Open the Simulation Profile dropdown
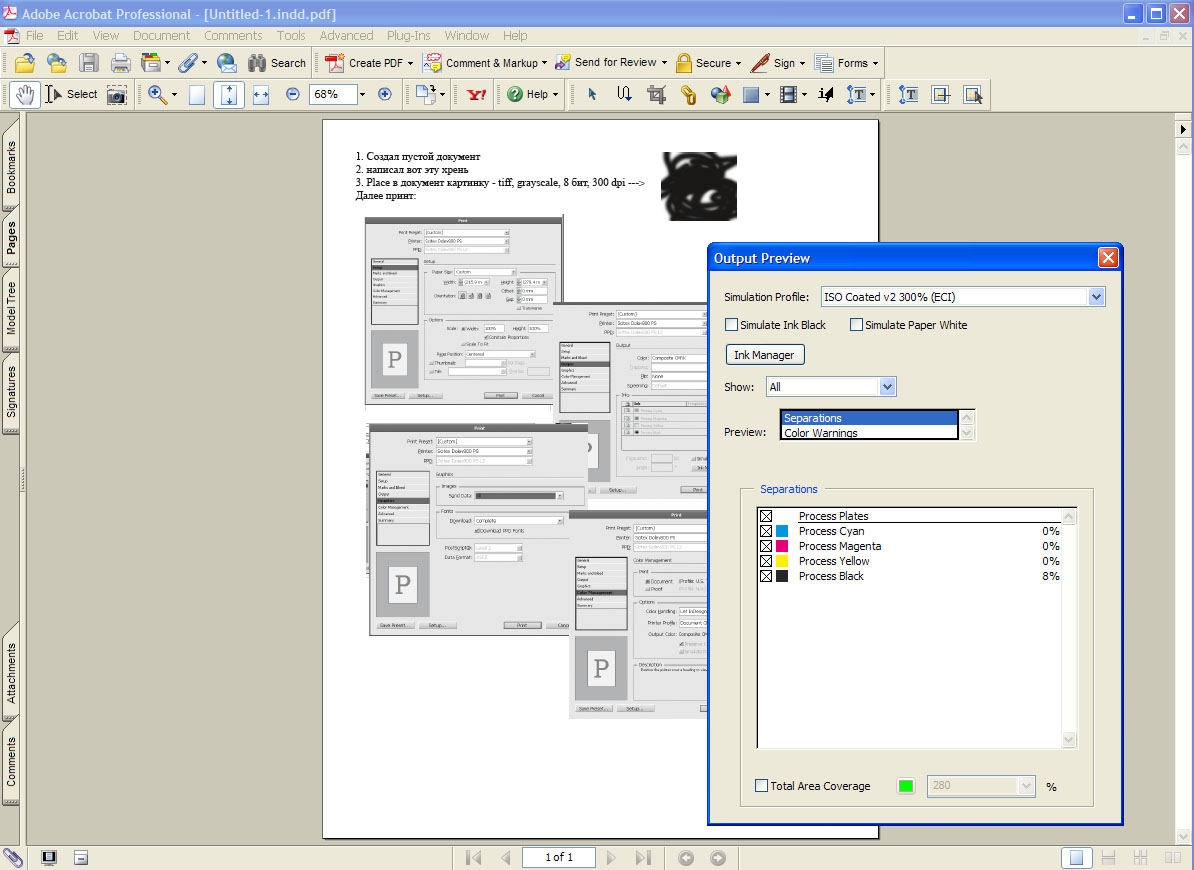1194x870 pixels. tap(1096, 297)
